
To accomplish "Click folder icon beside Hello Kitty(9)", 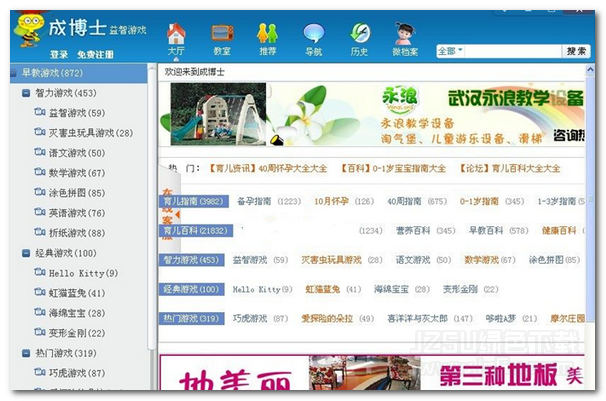I will 40,273.
